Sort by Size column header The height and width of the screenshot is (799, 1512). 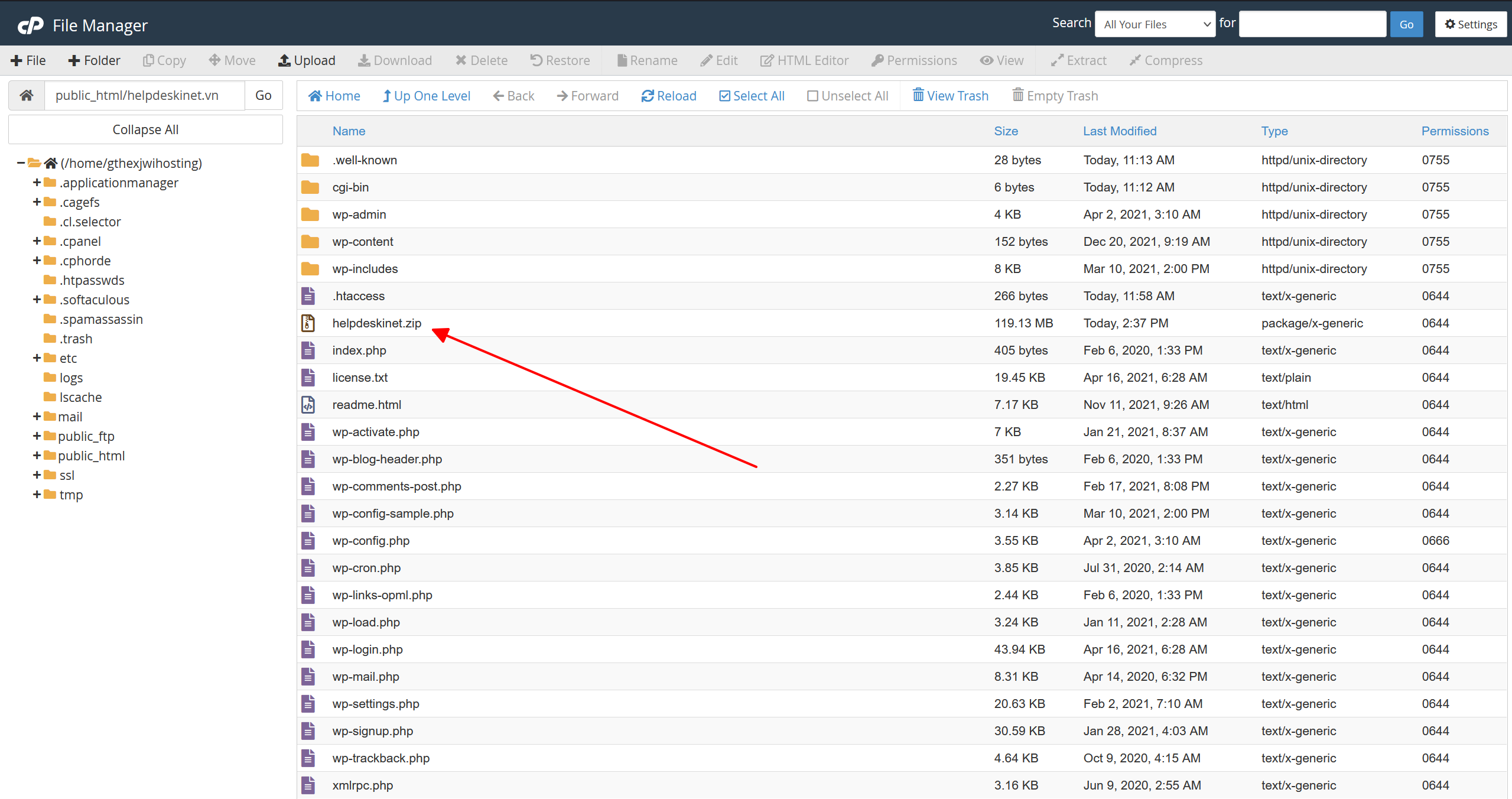[x=1006, y=131]
